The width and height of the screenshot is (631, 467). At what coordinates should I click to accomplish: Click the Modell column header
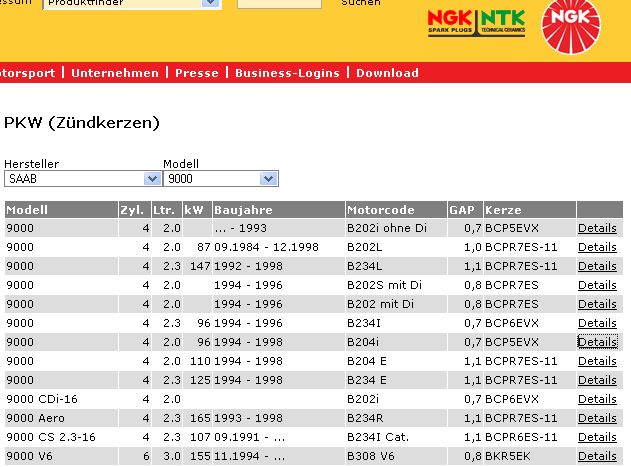click(61, 210)
